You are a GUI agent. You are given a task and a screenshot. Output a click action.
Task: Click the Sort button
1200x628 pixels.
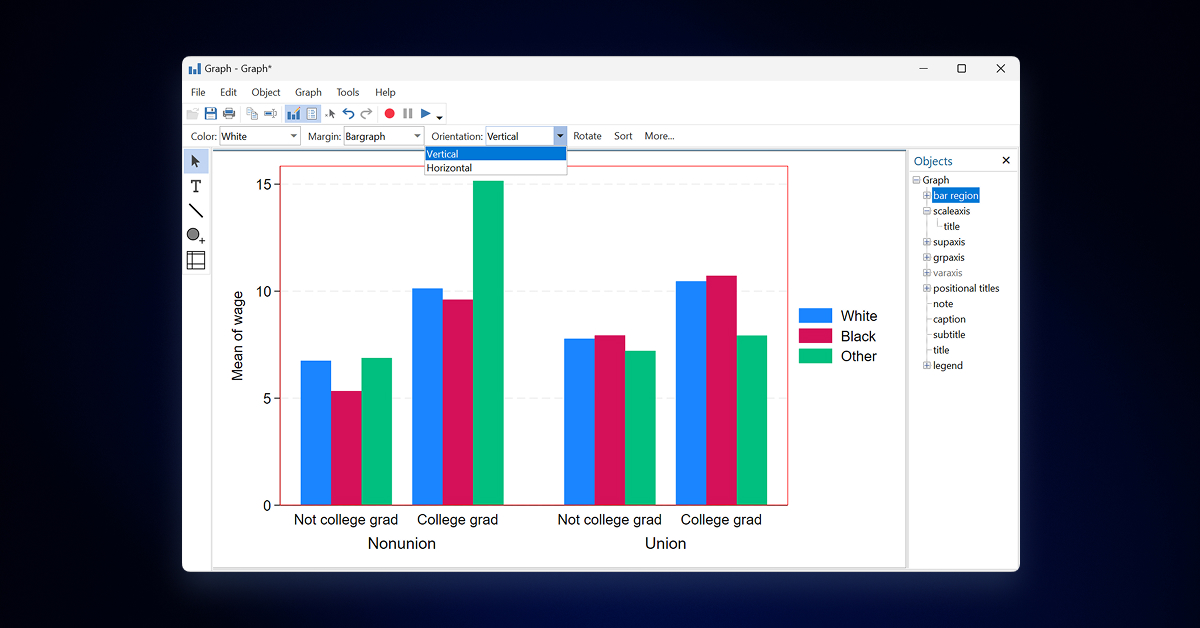(623, 136)
